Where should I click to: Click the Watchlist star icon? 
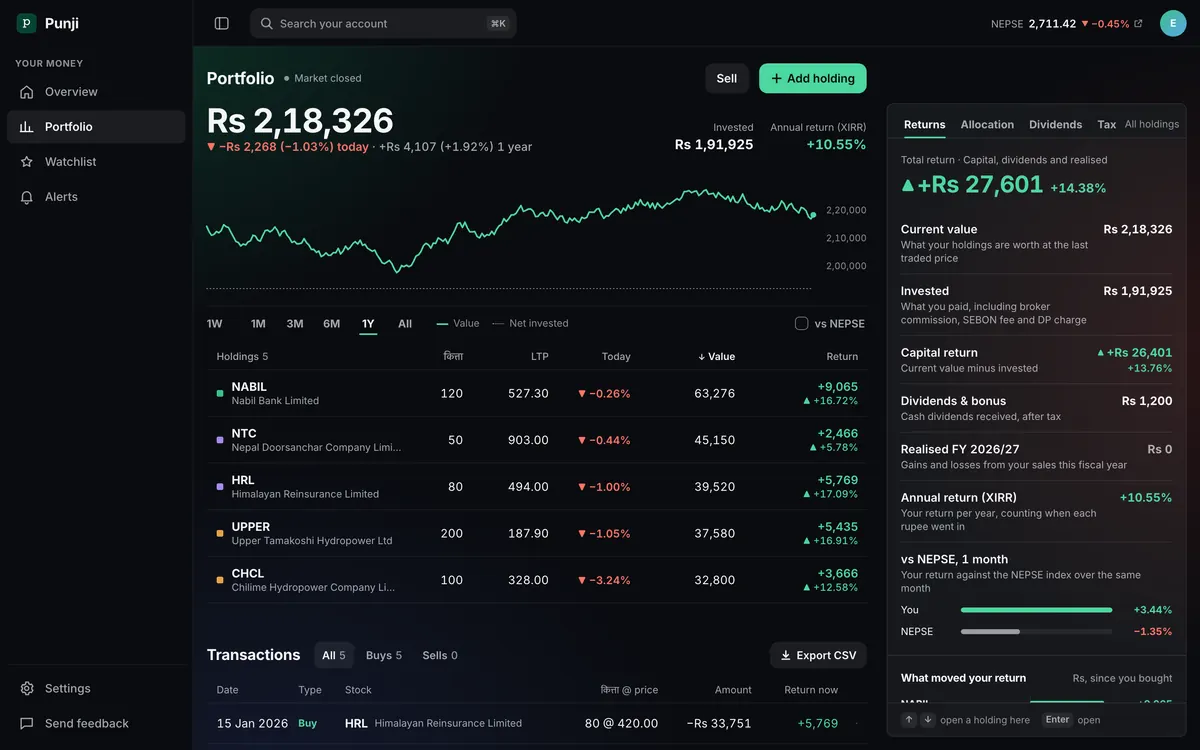(x=27, y=162)
